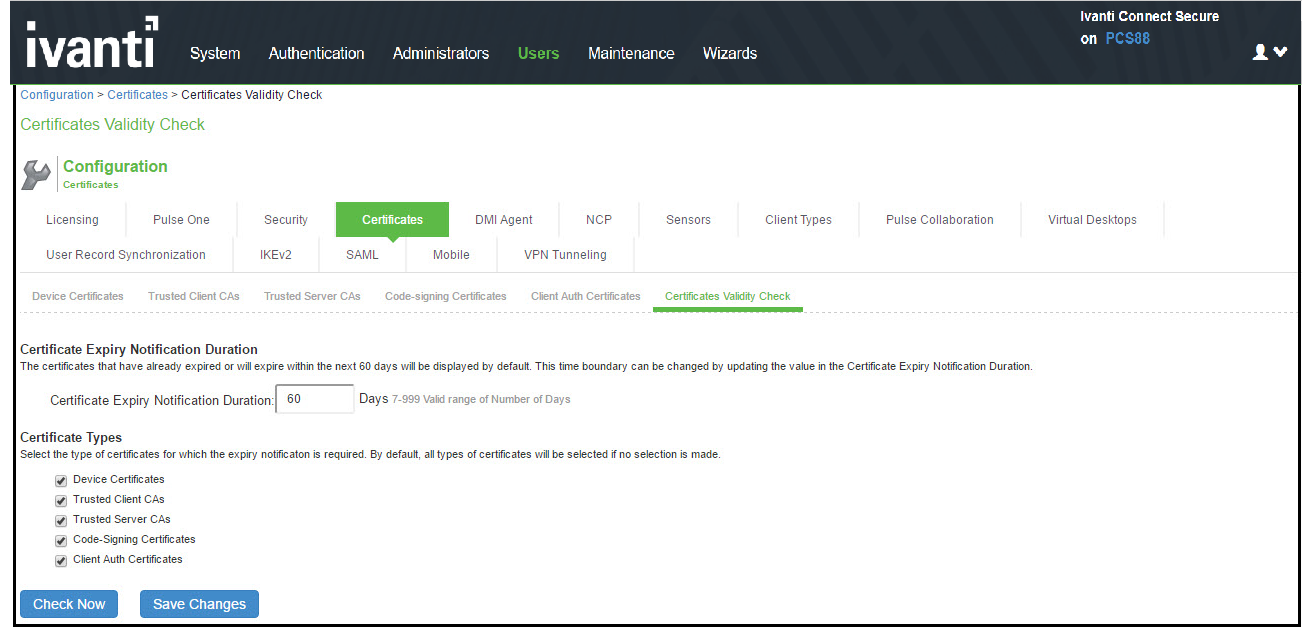Open the SAML tab
Image resolution: width=1302 pixels, height=627 pixels.
[362, 255]
